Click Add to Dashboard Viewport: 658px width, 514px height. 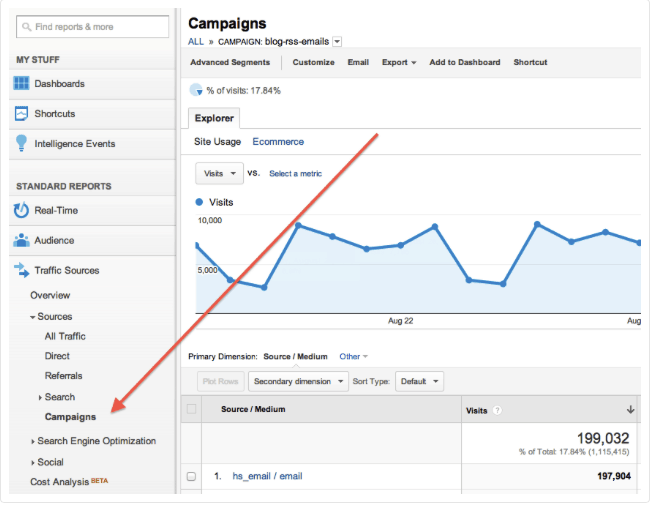point(465,62)
